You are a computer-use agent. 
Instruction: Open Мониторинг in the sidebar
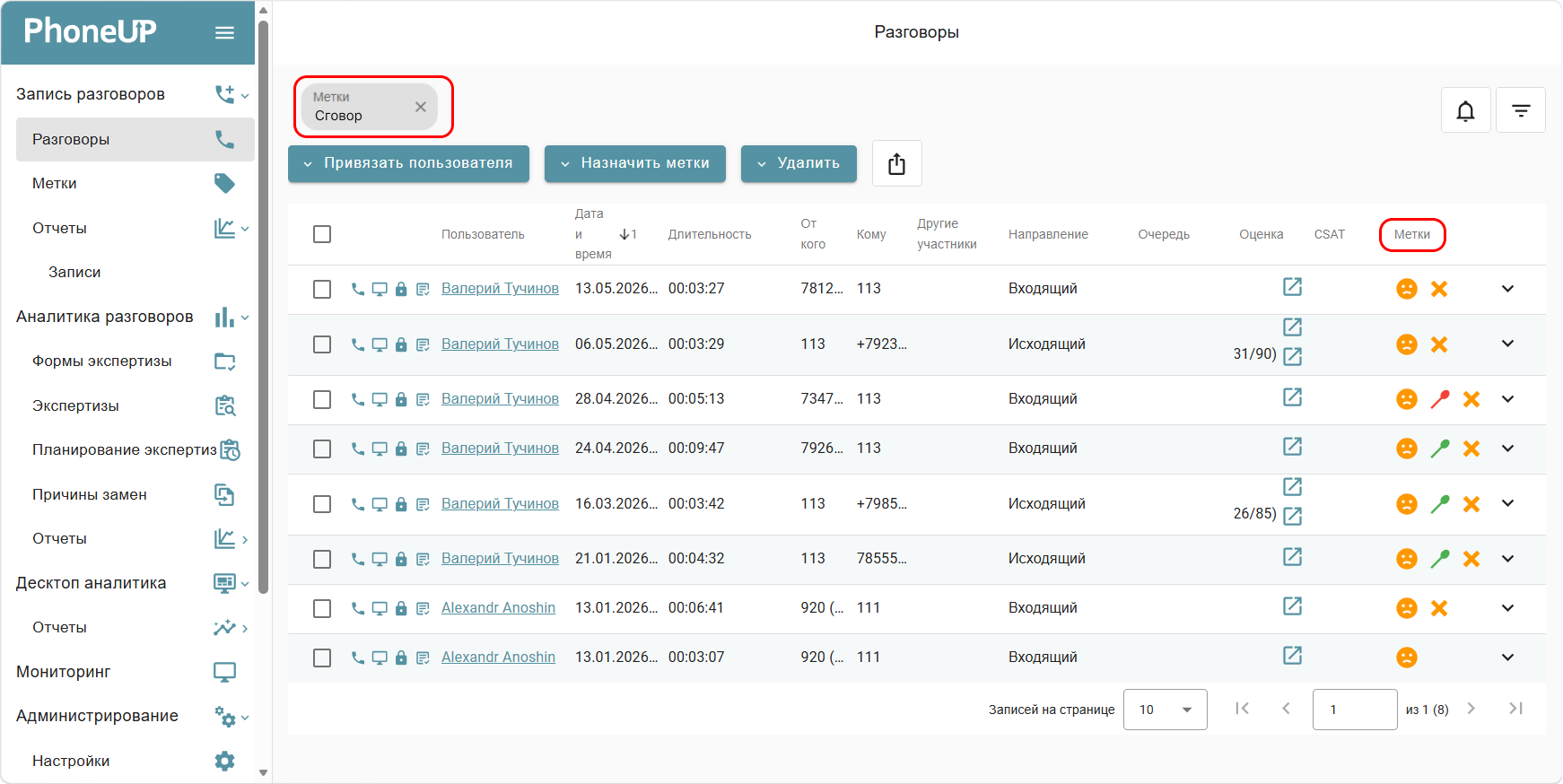[x=127, y=672]
